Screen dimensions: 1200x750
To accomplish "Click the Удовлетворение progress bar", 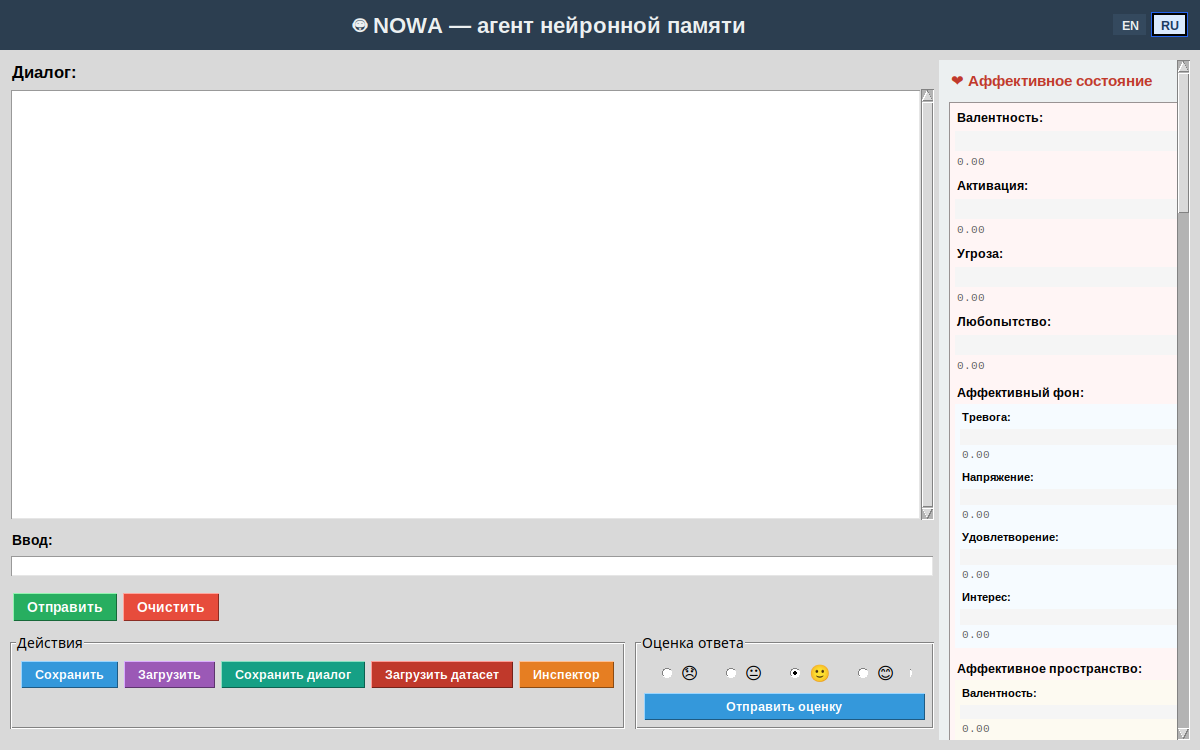I will 1069,557.
